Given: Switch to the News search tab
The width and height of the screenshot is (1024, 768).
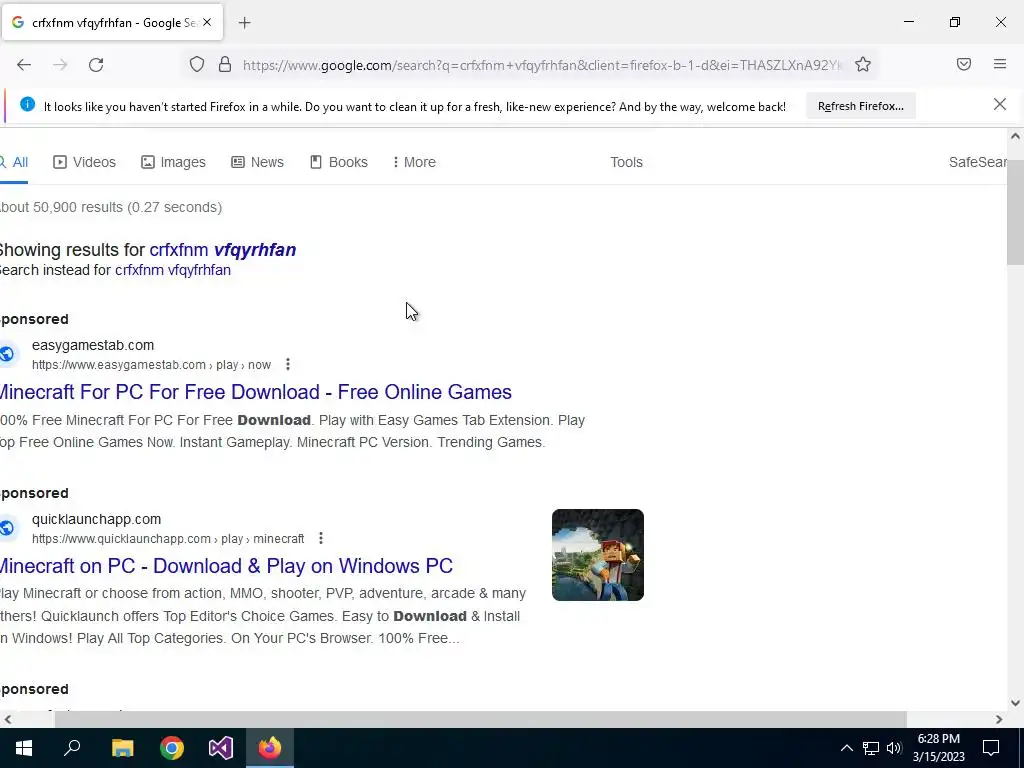Looking at the screenshot, I should (x=257, y=162).
